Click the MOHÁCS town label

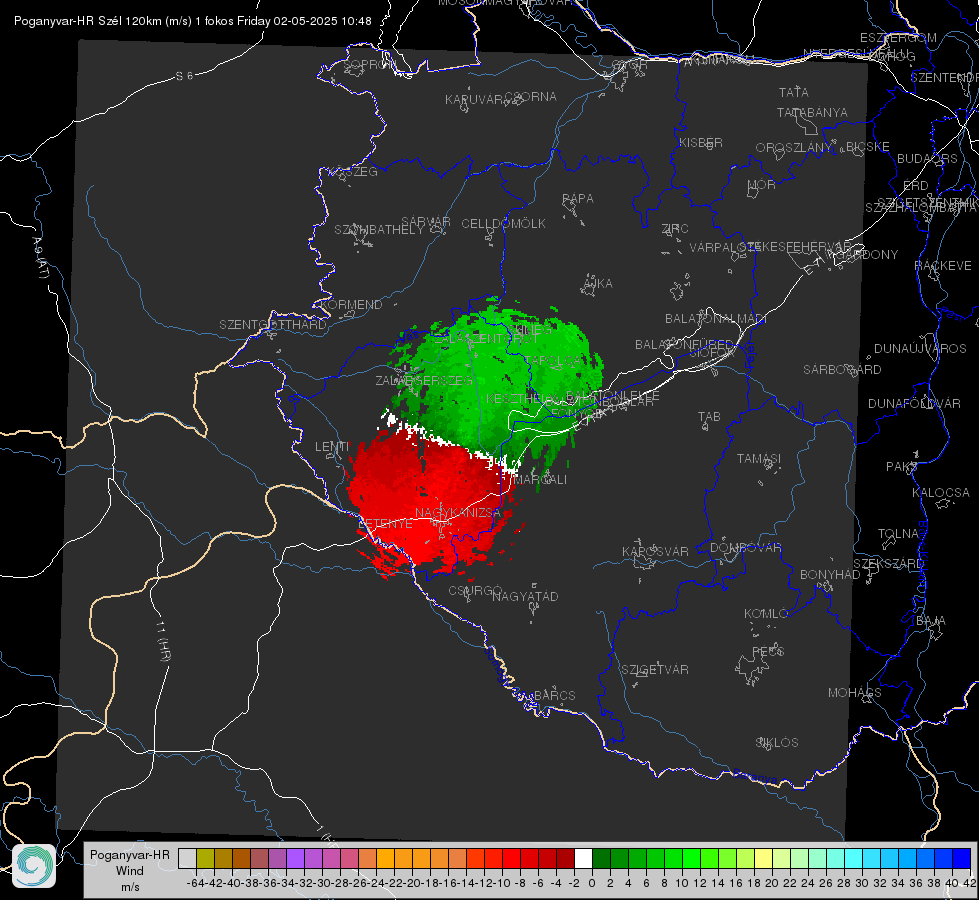click(x=855, y=693)
